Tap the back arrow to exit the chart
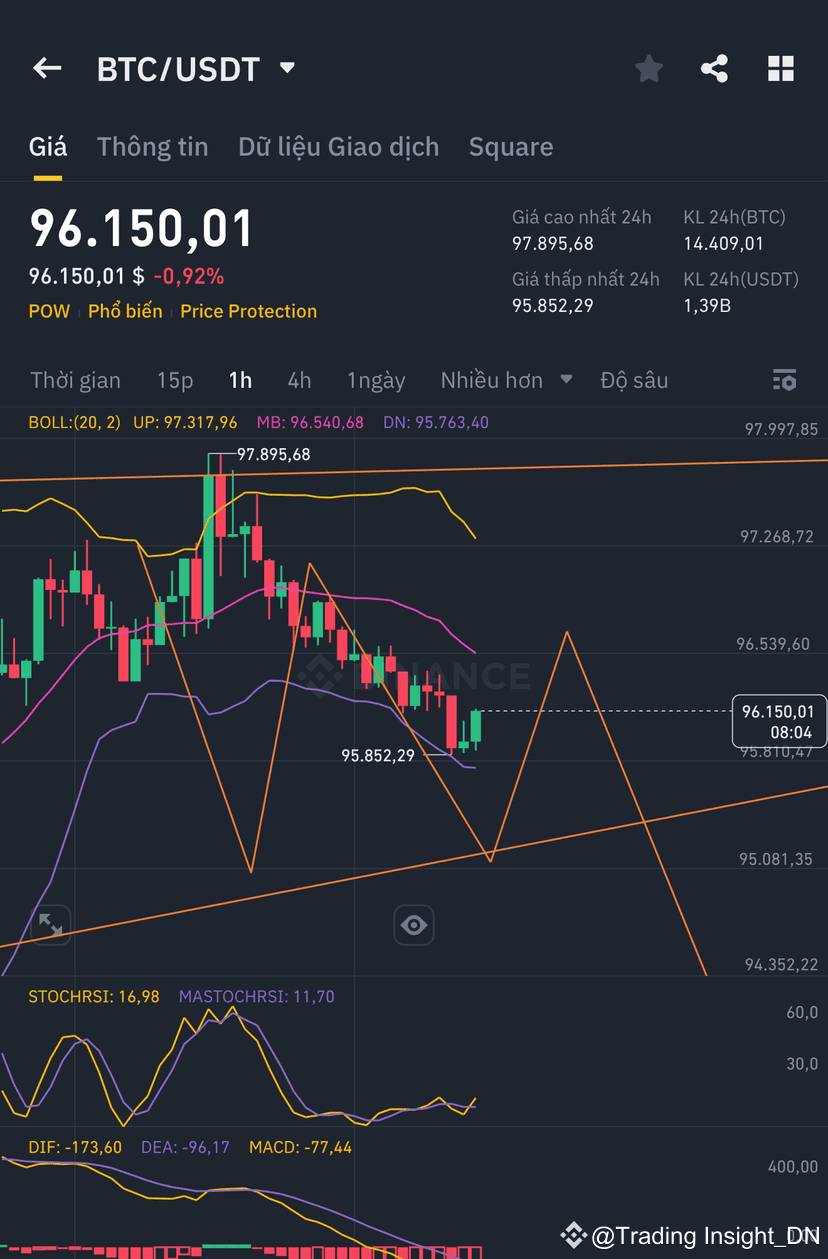The width and height of the screenshot is (828, 1259). [x=46, y=68]
